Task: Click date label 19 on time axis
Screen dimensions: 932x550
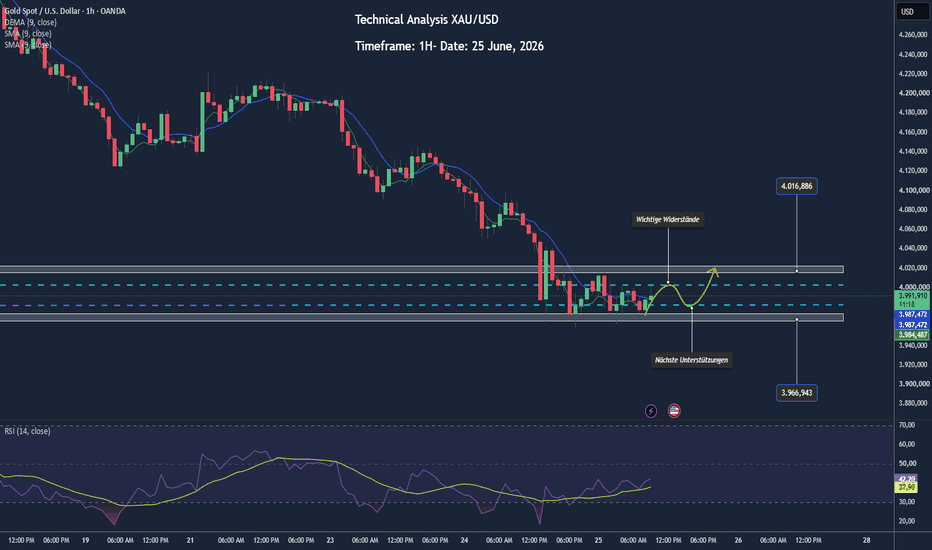Action: [86, 540]
